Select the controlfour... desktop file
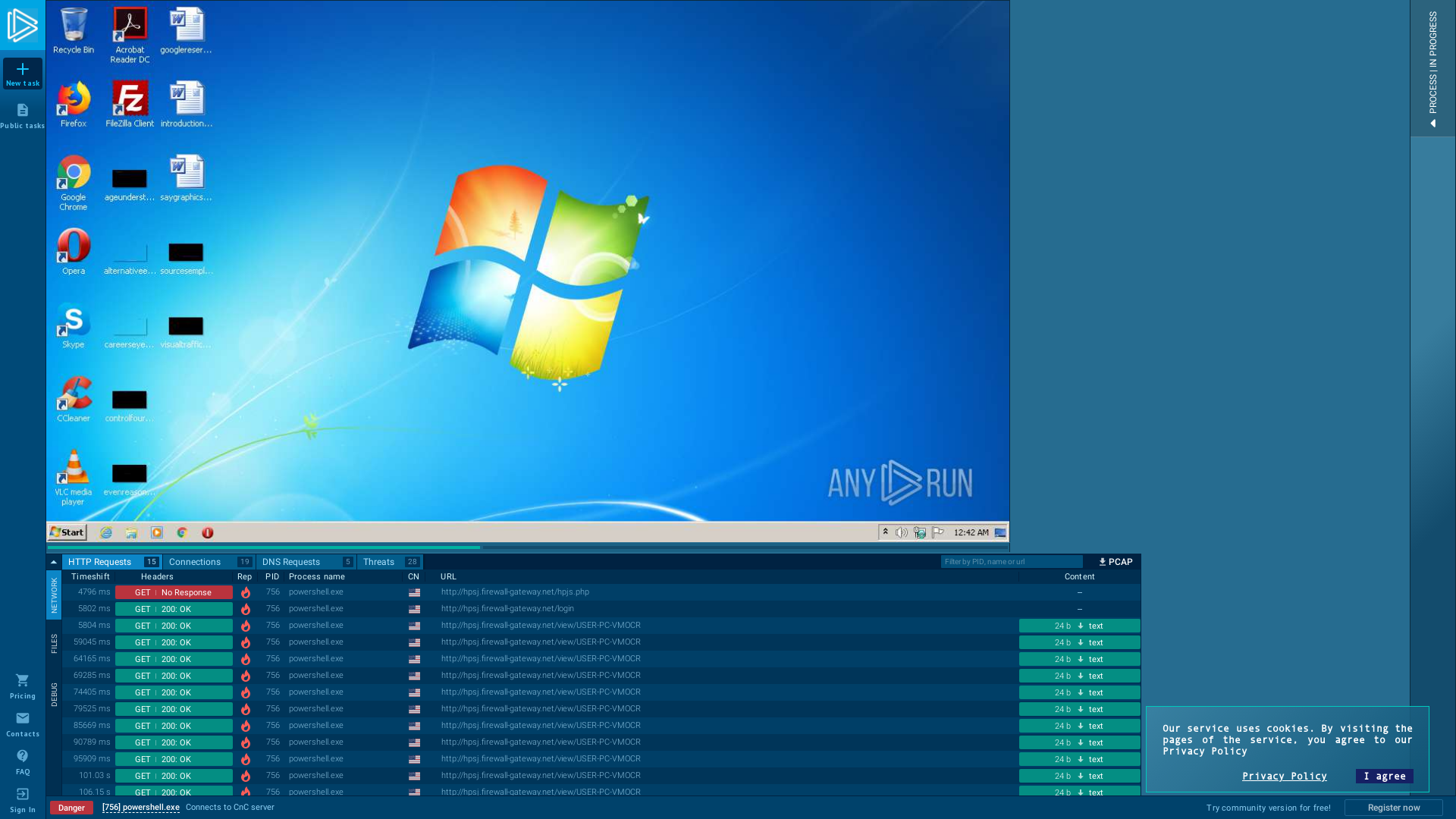 [x=130, y=406]
